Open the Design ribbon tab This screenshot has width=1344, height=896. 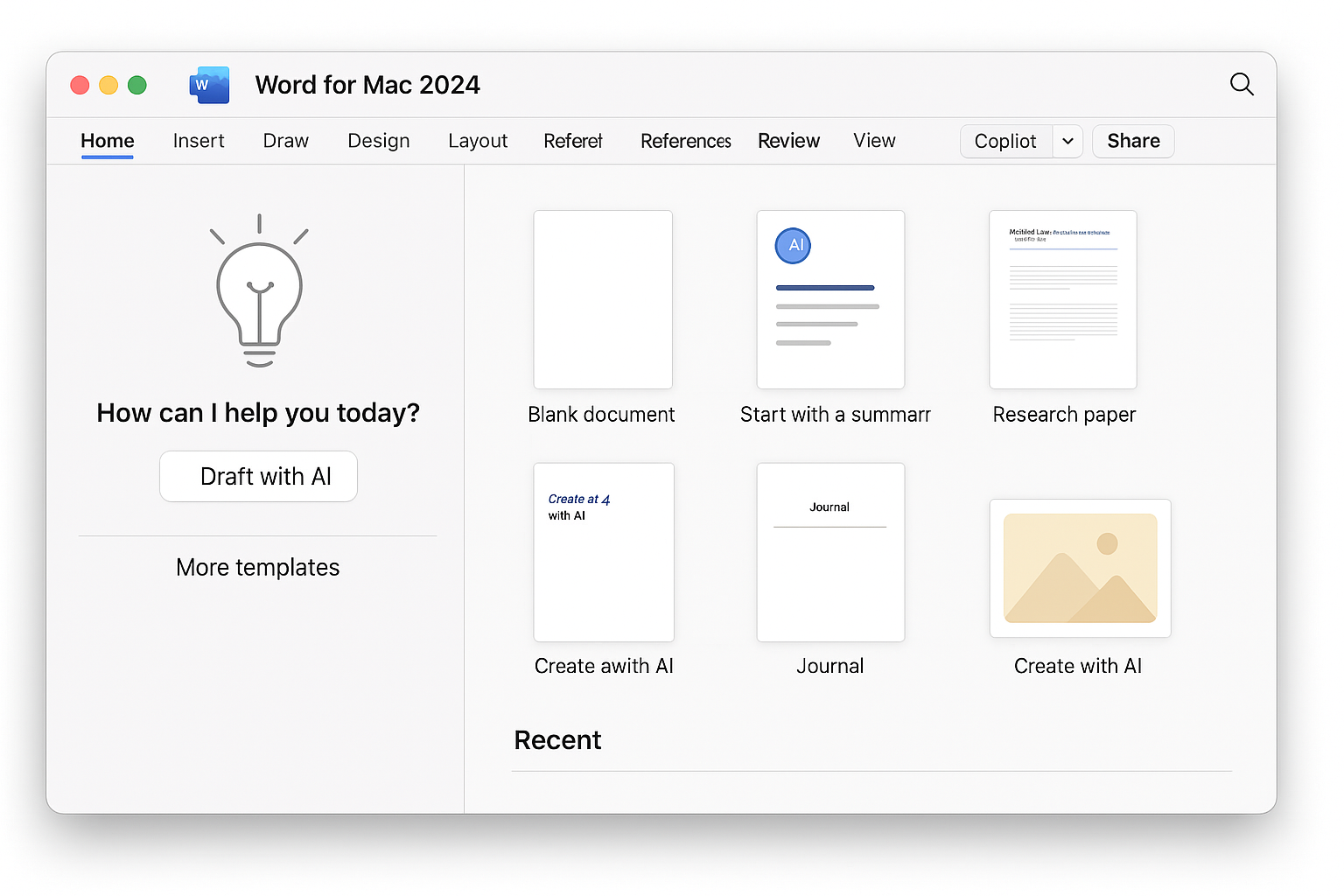[x=378, y=141]
